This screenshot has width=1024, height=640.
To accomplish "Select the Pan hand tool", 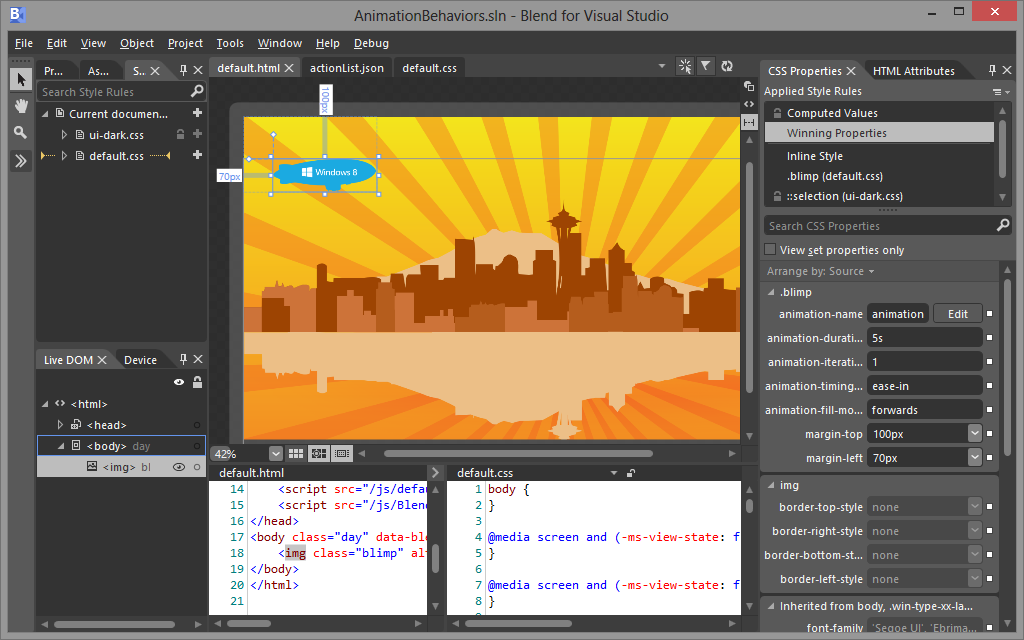I will coord(21,106).
